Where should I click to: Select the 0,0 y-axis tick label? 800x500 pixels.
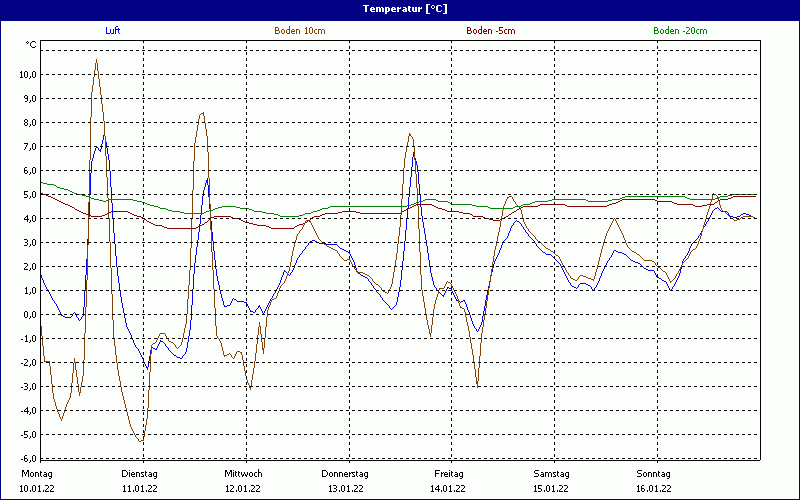(28, 315)
